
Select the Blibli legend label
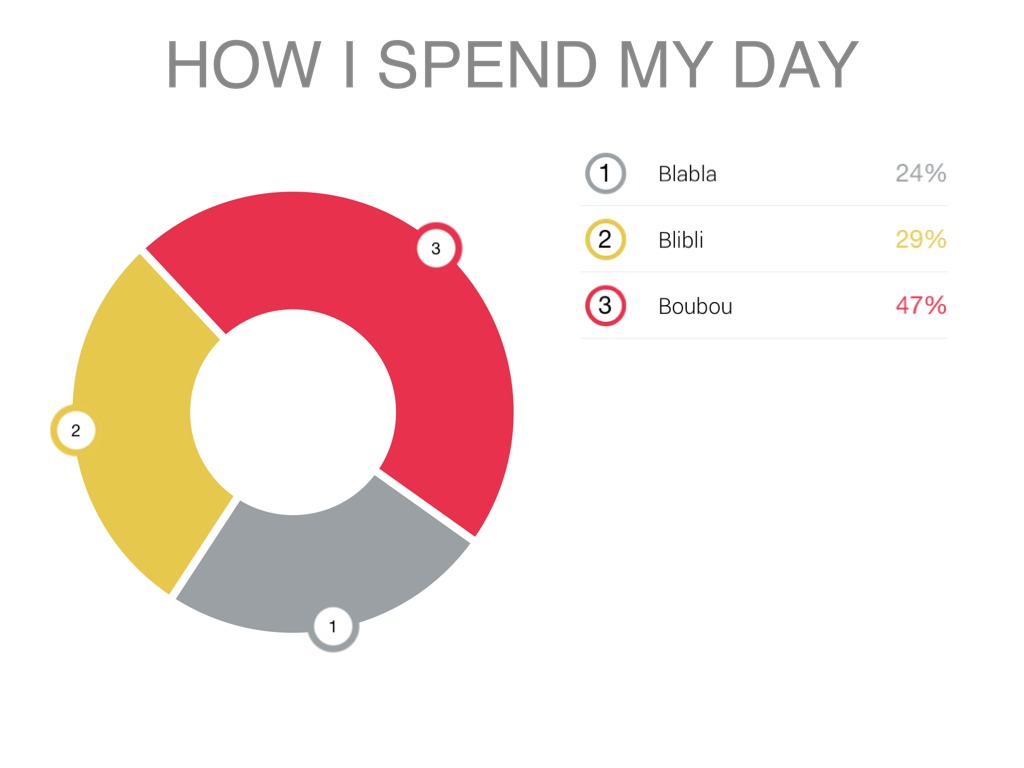click(680, 240)
